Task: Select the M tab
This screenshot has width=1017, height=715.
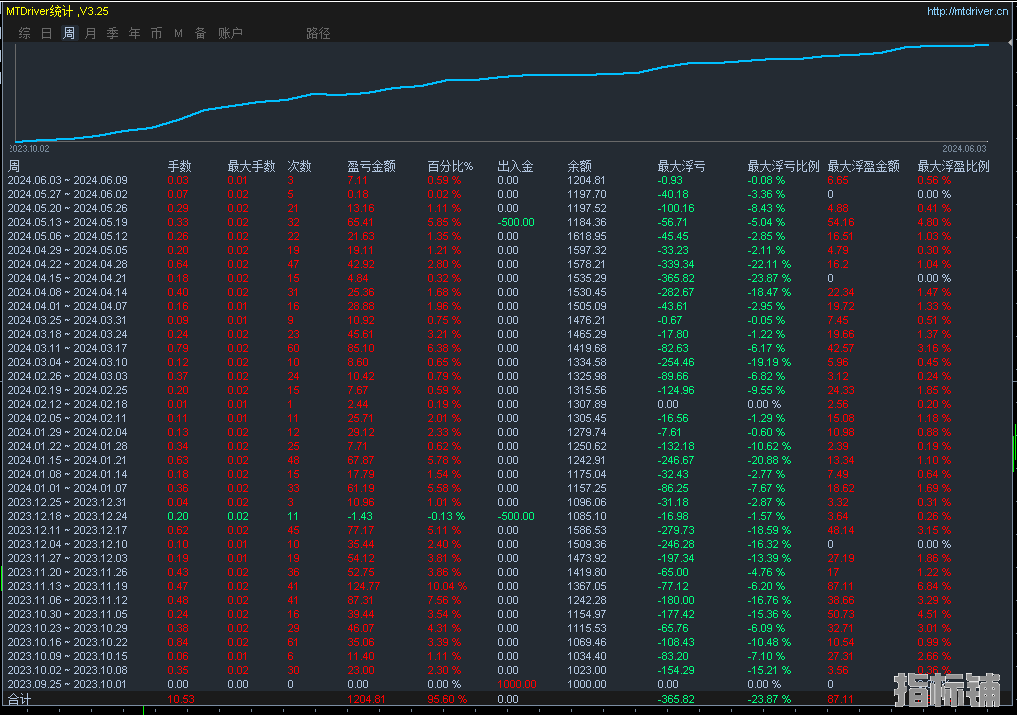Action: click(x=178, y=33)
